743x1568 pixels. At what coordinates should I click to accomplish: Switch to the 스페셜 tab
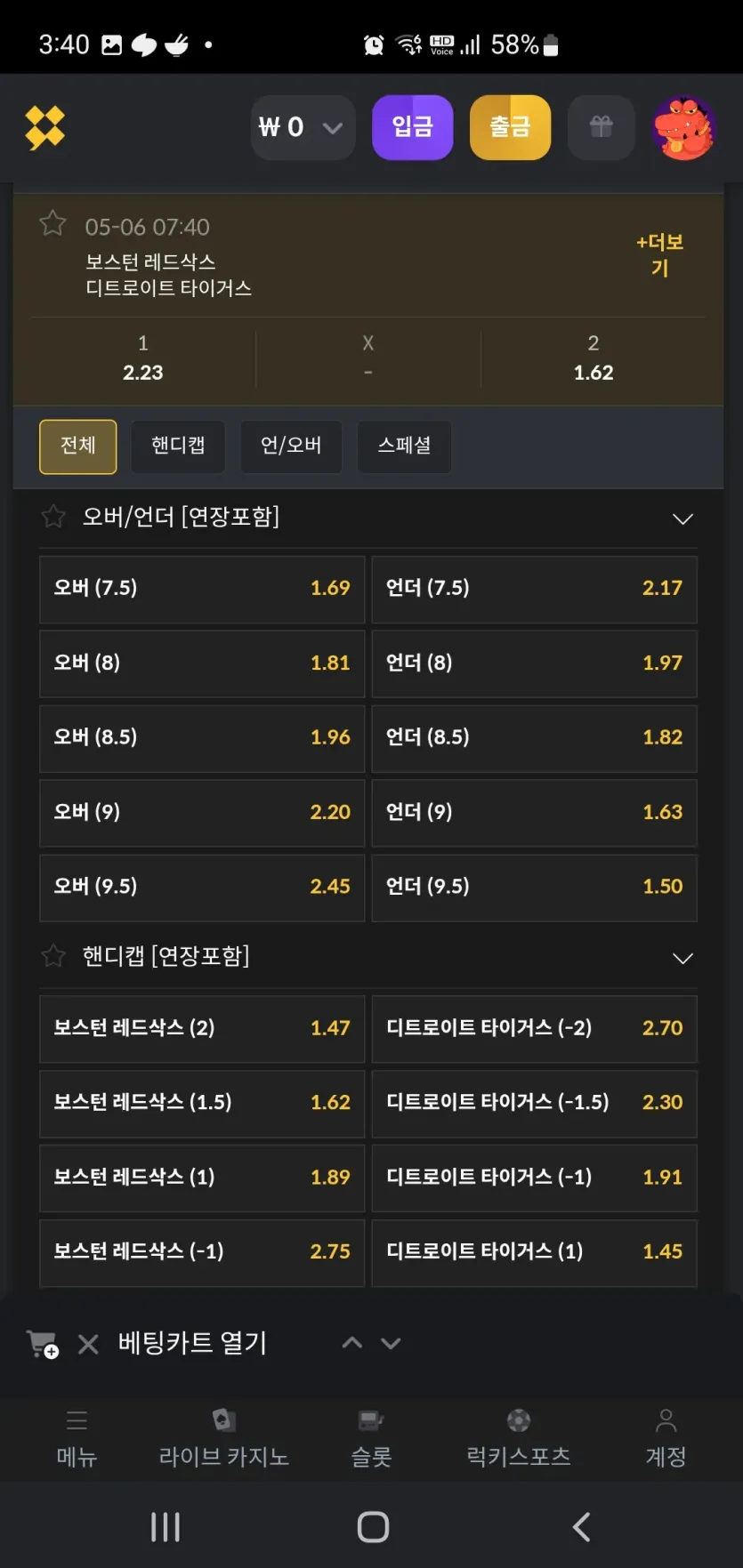click(x=404, y=446)
